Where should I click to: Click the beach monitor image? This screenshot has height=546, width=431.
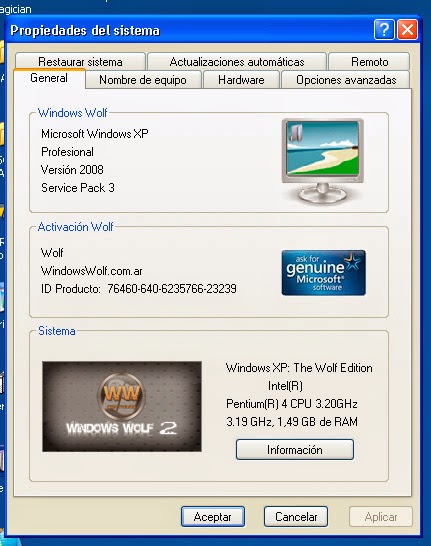tap(323, 161)
